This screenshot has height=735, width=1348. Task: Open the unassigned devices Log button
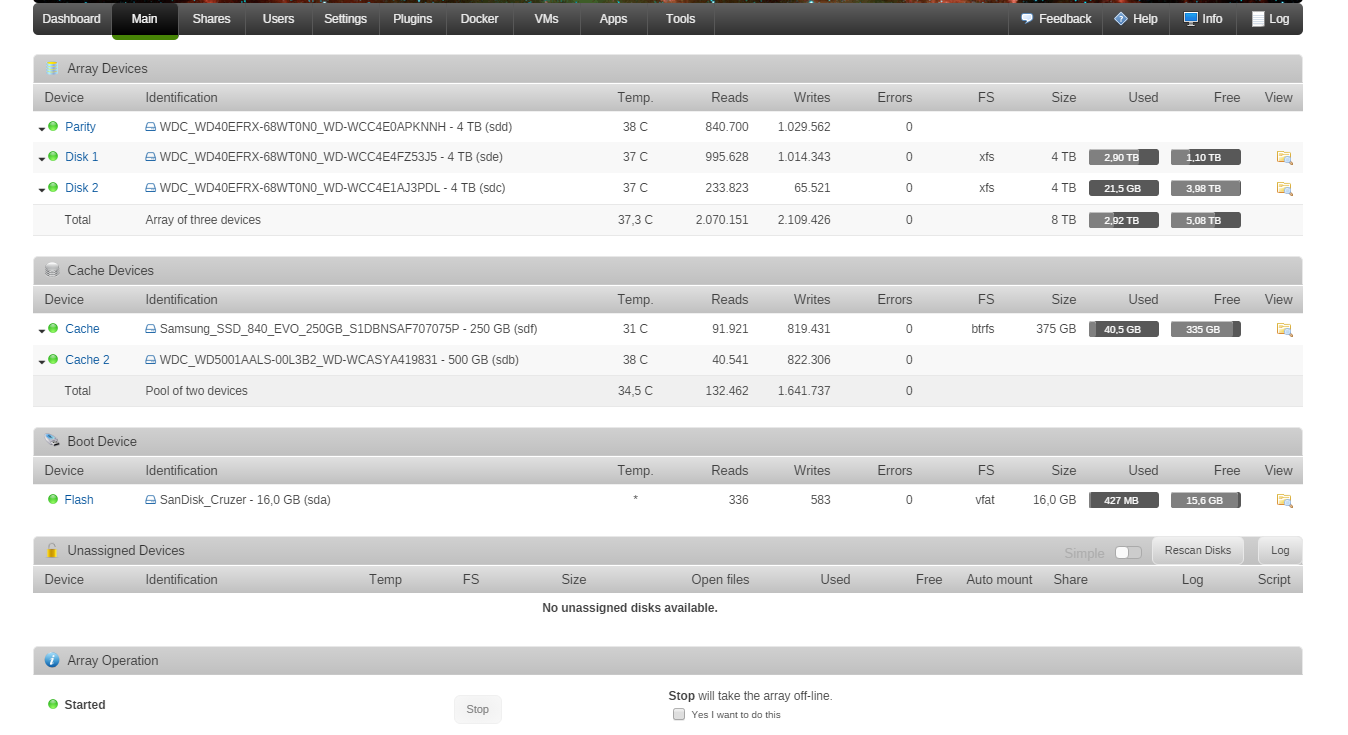(x=1280, y=551)
